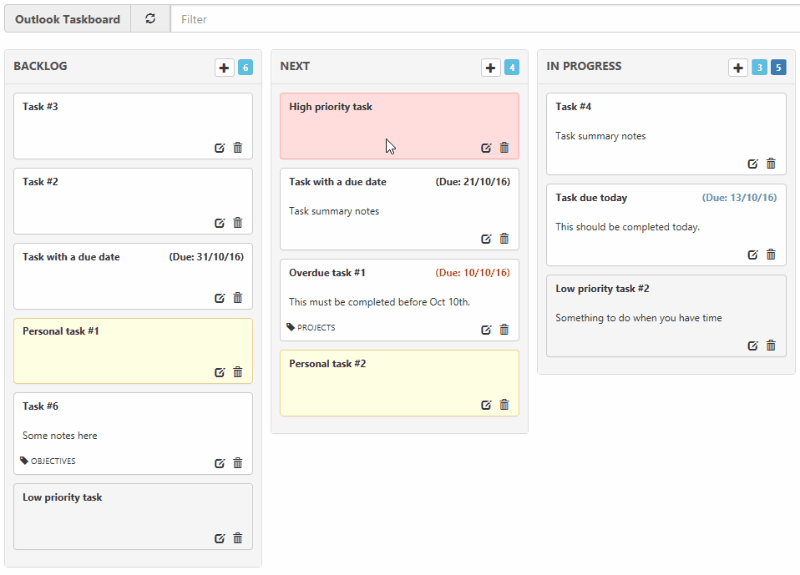Click the 'Due: 21/10/16' date
This screenshot has width=800, height=575.
[472, 182]
